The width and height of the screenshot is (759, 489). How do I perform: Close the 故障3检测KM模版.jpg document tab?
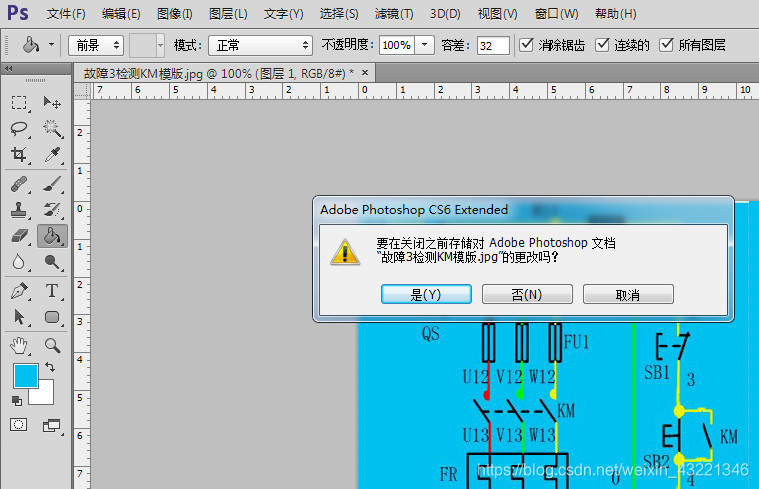(365, 73)
